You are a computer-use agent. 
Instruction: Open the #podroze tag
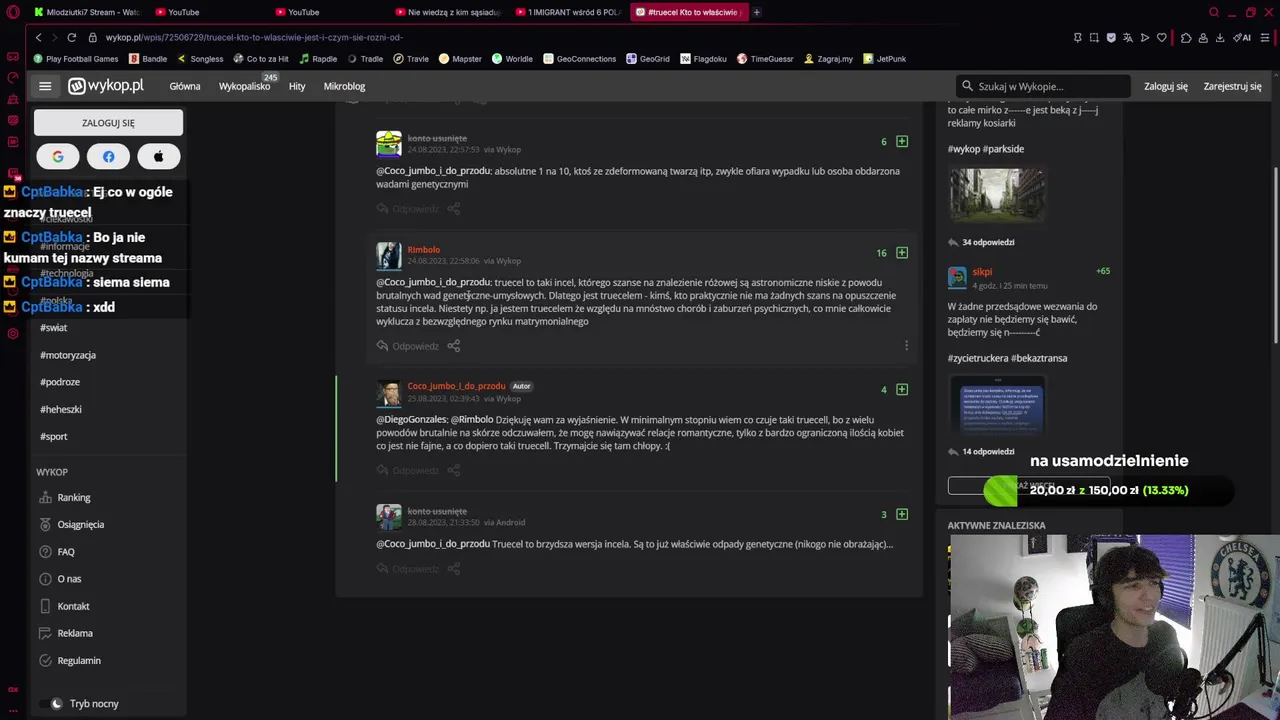tap(60, 382)
